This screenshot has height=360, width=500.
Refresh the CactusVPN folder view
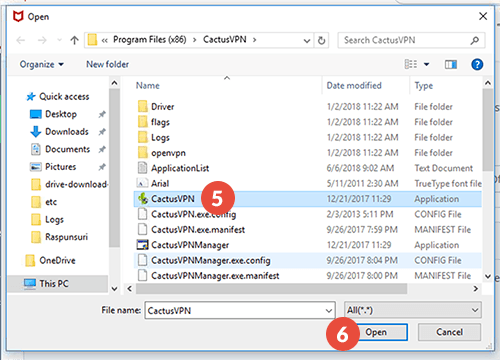pyautogui.click(x=321, y=41)
